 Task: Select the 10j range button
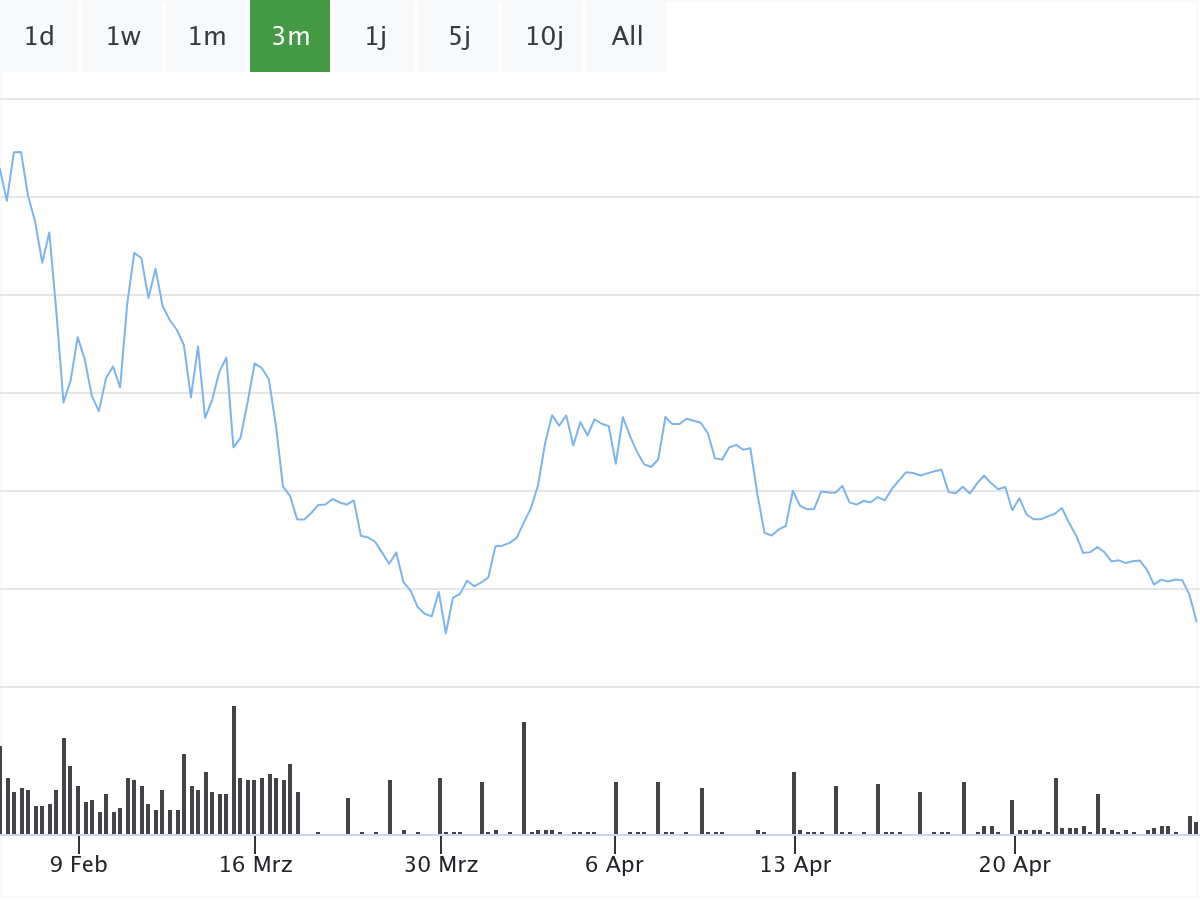click(543, 37)
